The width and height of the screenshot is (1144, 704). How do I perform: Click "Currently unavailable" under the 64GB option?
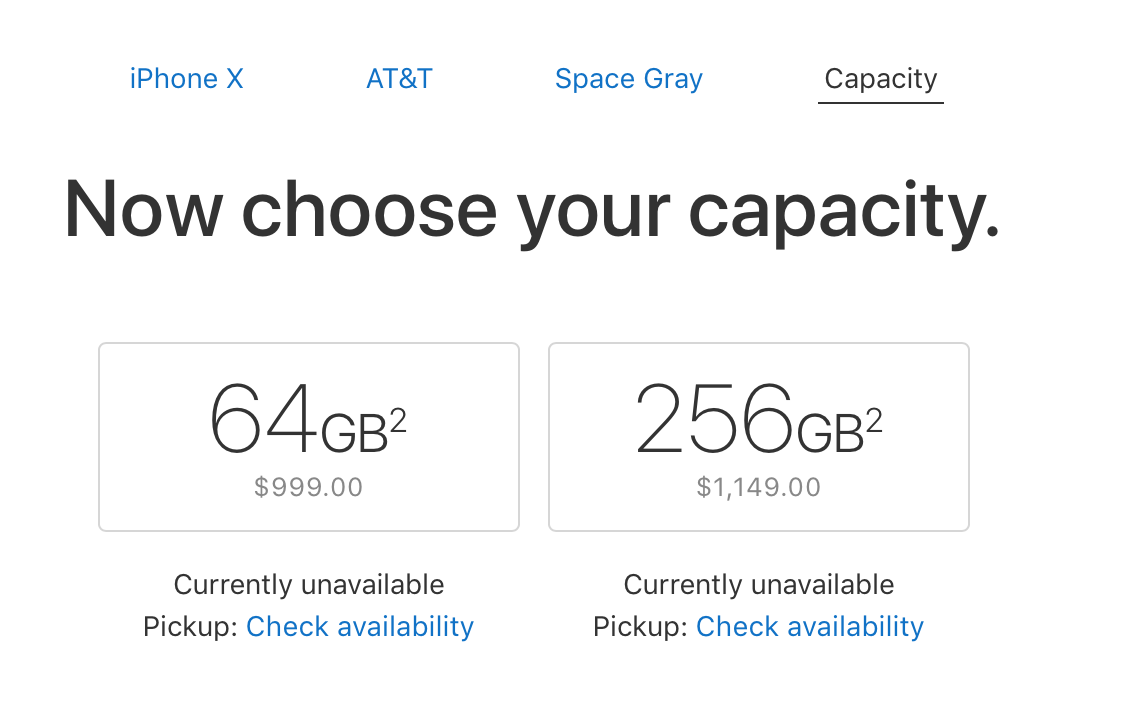coord(309,585)
